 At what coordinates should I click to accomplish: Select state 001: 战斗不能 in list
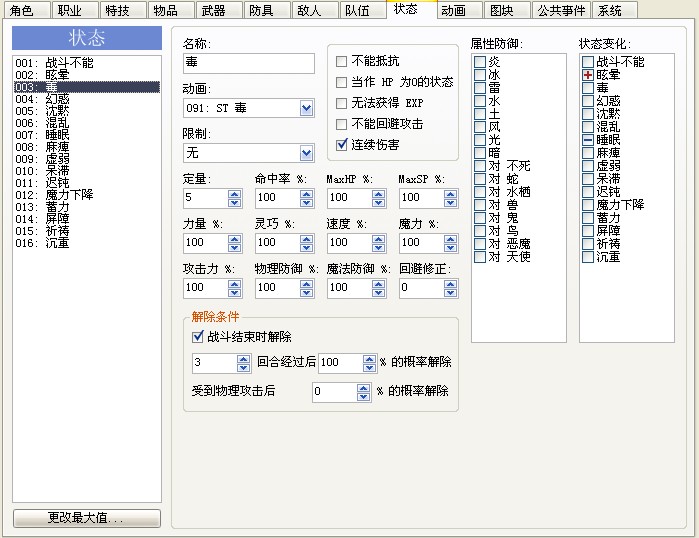click(86, 63)
